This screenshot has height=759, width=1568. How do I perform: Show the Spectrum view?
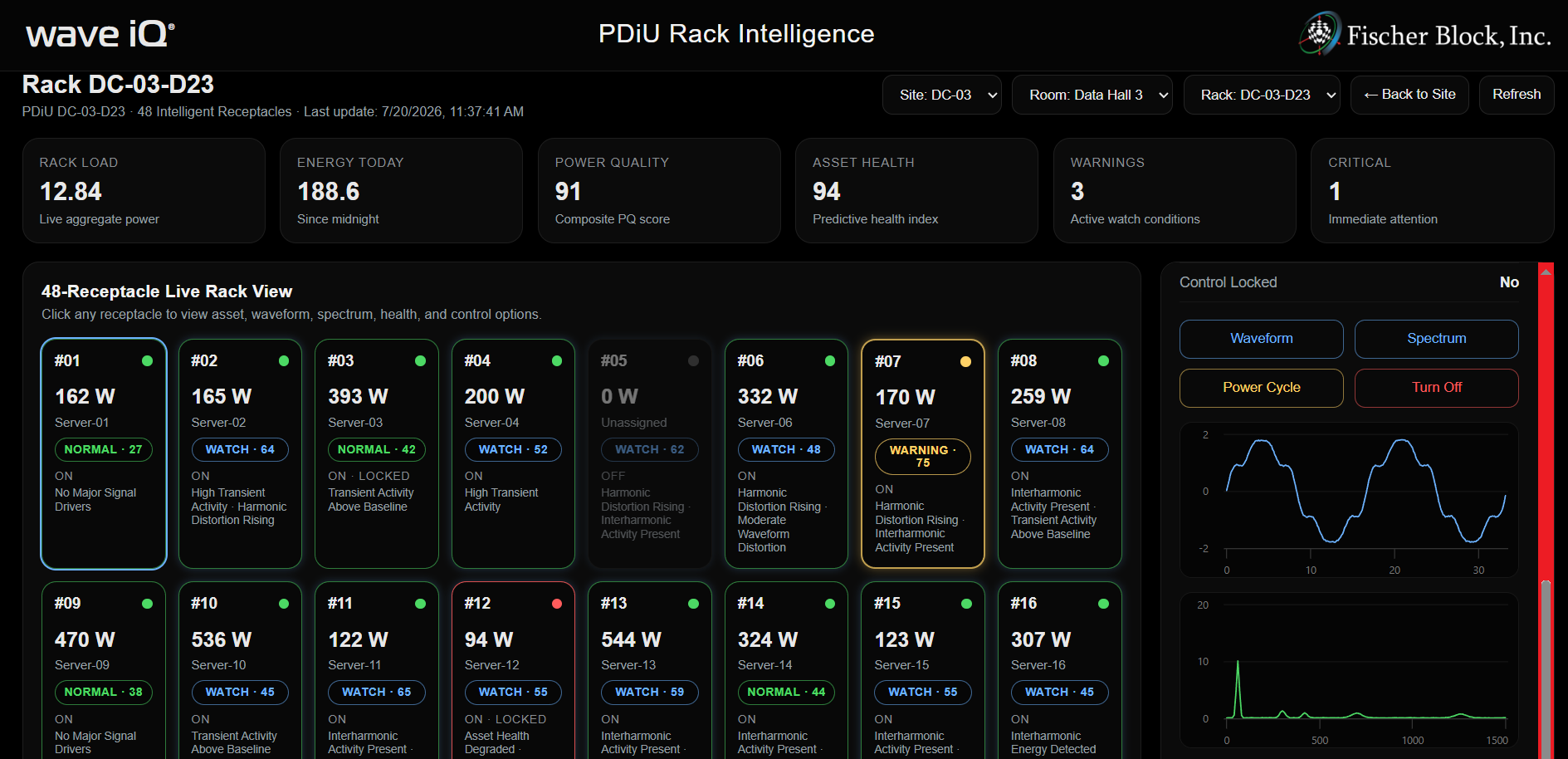tap(1436, 339)
